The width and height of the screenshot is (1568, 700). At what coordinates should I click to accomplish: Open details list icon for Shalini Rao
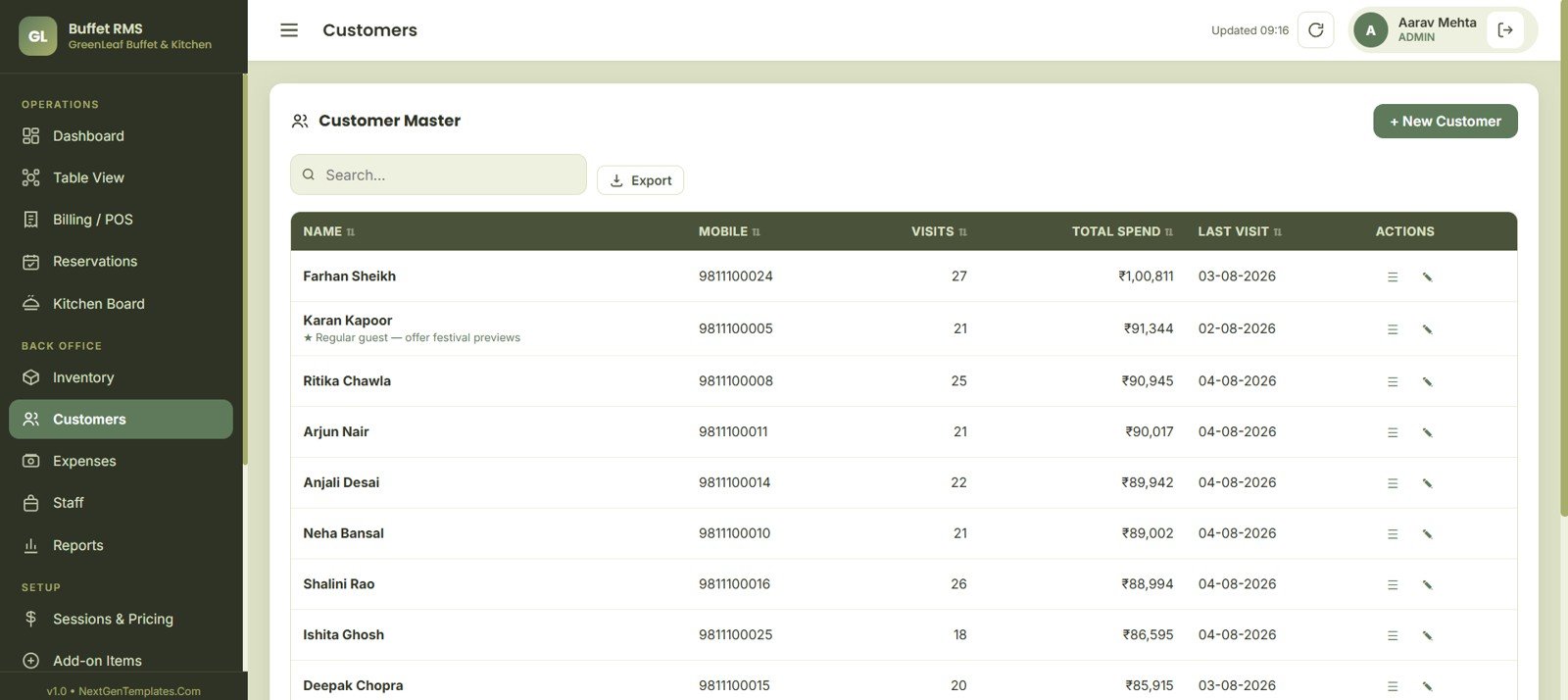coord(1393,585)
